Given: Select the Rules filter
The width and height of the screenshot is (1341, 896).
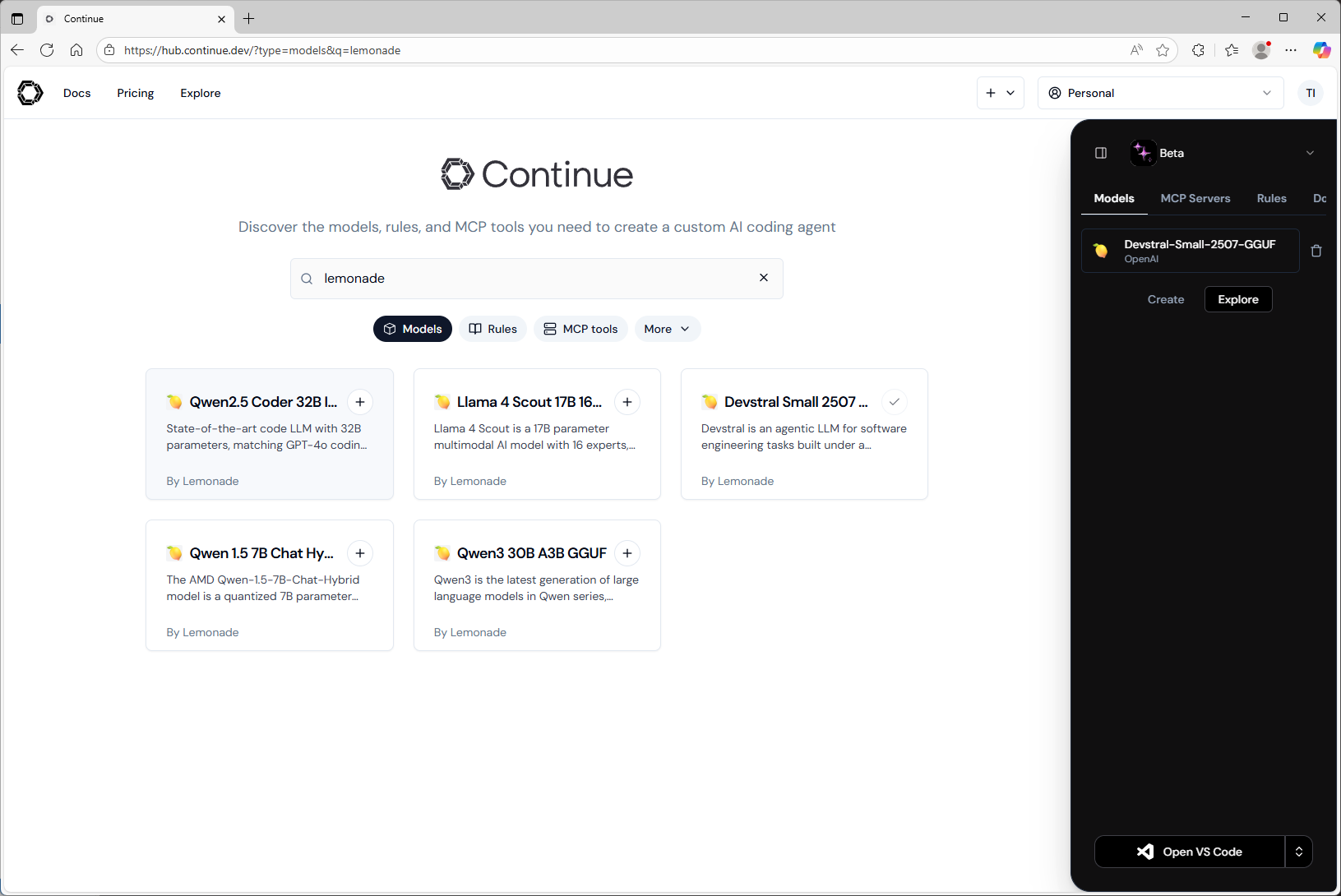Looking at the screenshot, I should coord(493,329).
